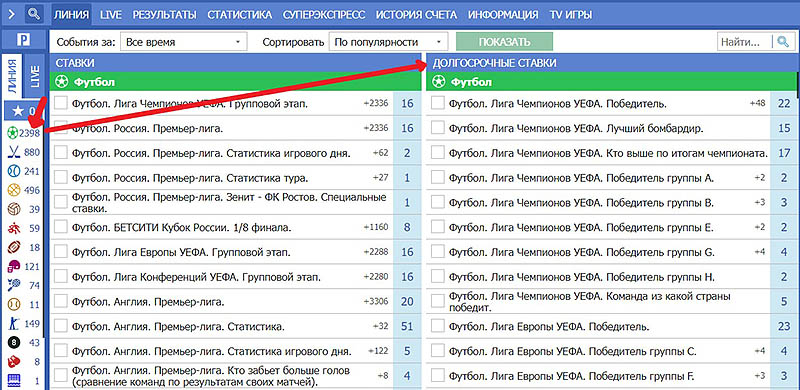Select vertical LIVE sidebar tab
800x390 pixels.
(34, 76)
